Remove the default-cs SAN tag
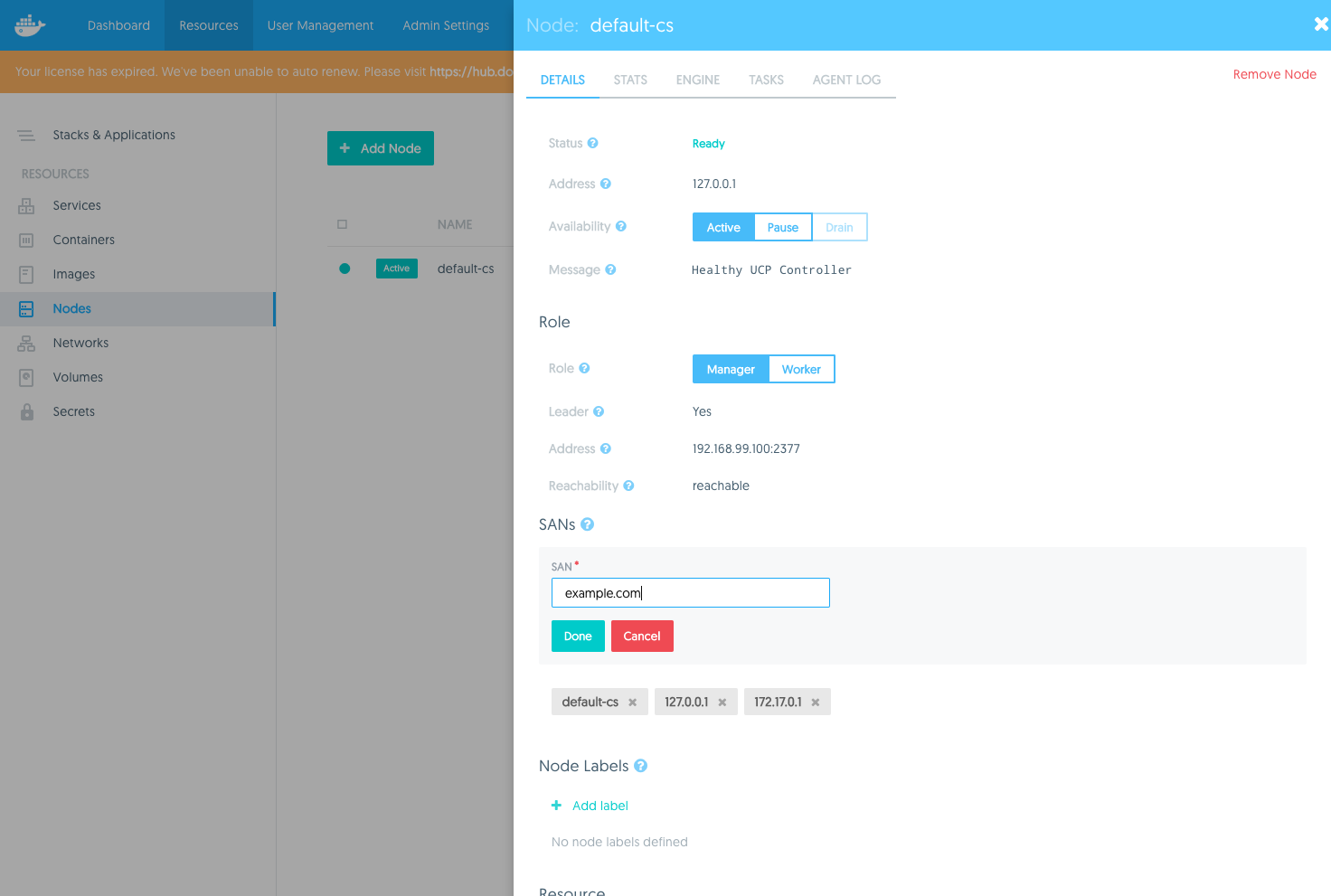The height and width of the screenshot is (896, 1331). click(633, 703)
